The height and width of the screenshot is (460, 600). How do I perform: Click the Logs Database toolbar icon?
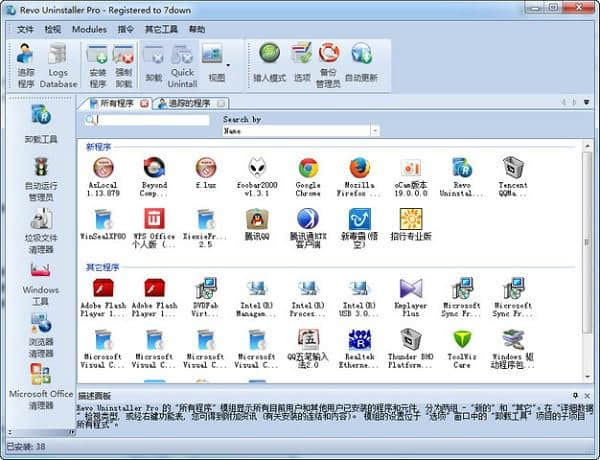(x=58, y=65)
